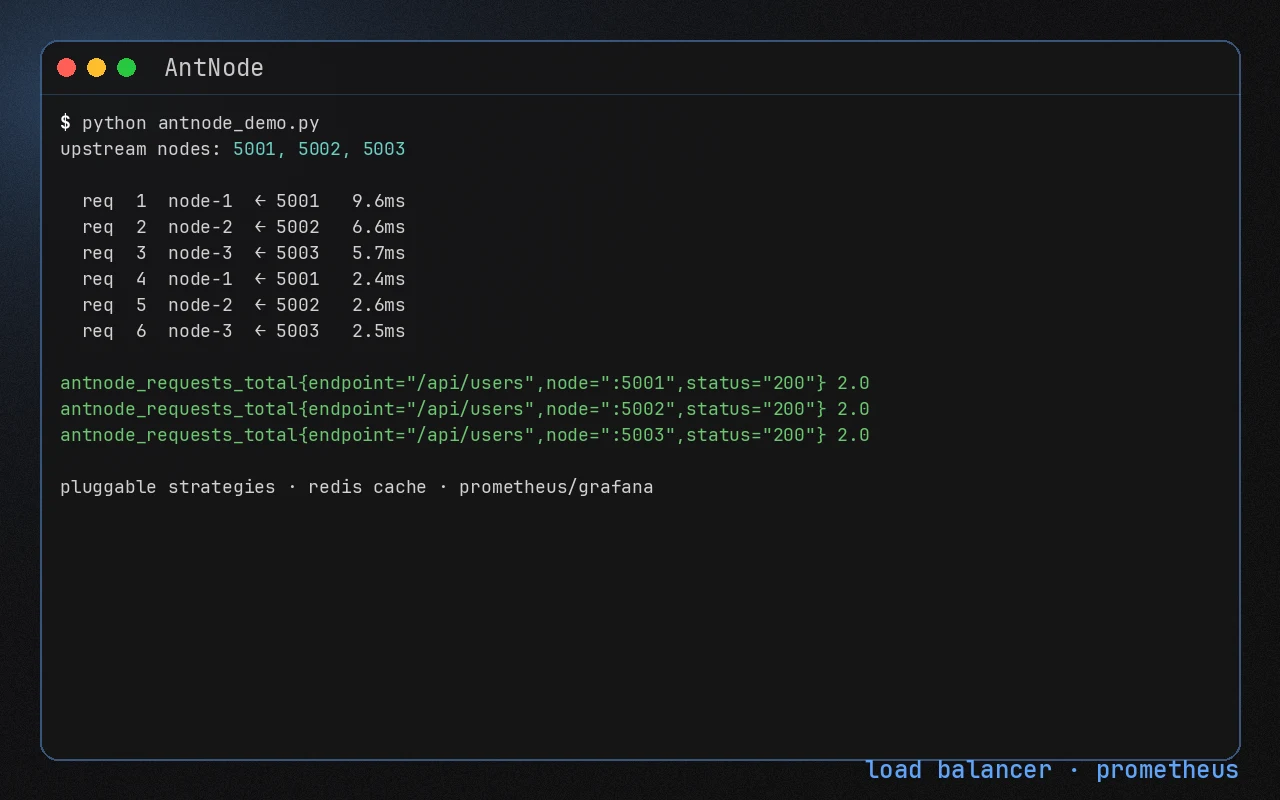This screenshot has width=1280, height=800.
Task: Click the AntNode window title
Action: [x=214, y=68]
